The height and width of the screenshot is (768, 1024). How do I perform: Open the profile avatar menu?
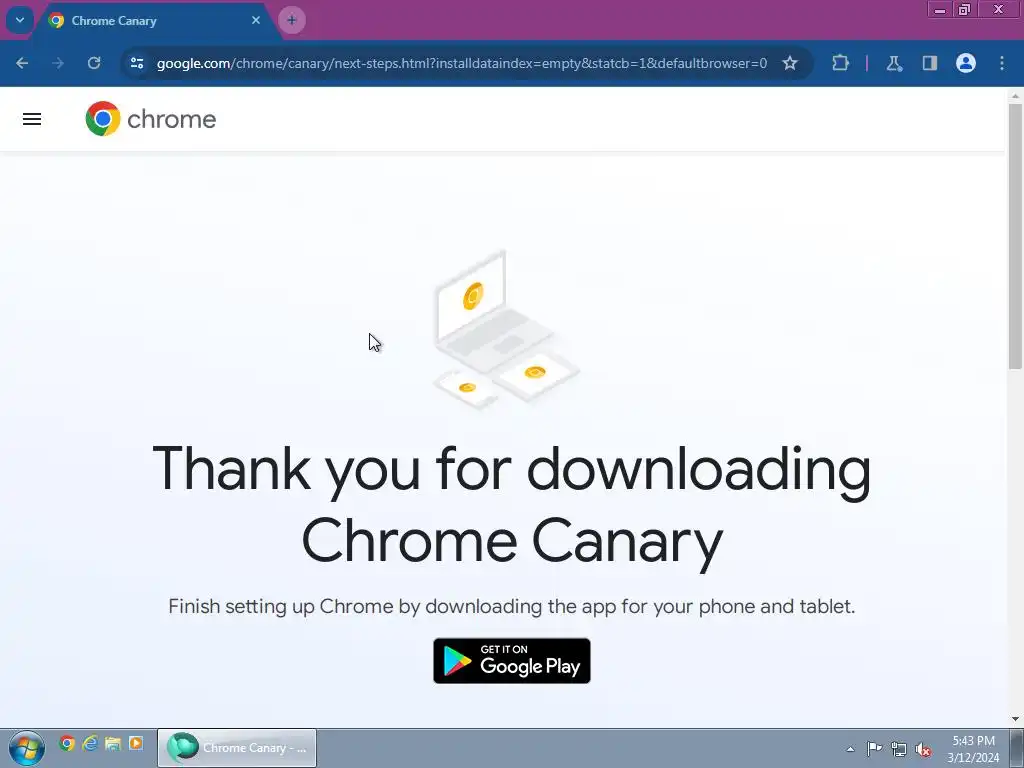pos(966,63)
